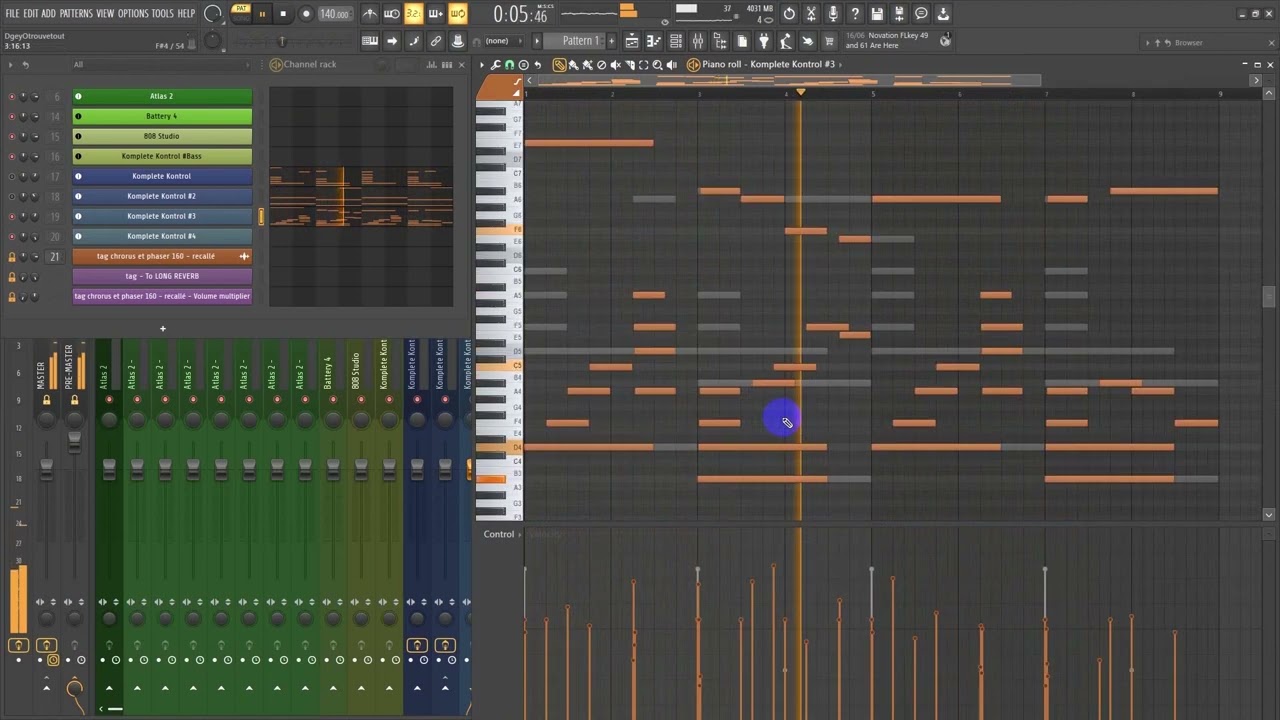The image size is (1280, 720).
Task: Click the piano roll vertical scrollbar
Action: click(x=1269, y=298)
